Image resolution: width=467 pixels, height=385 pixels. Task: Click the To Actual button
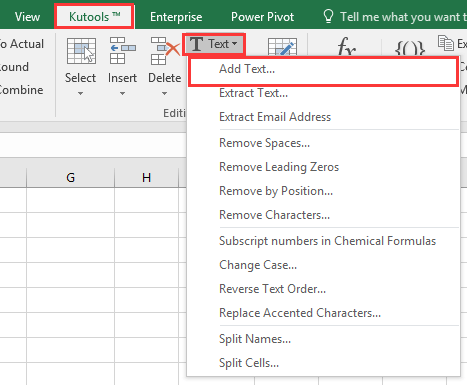pos(21,44)
